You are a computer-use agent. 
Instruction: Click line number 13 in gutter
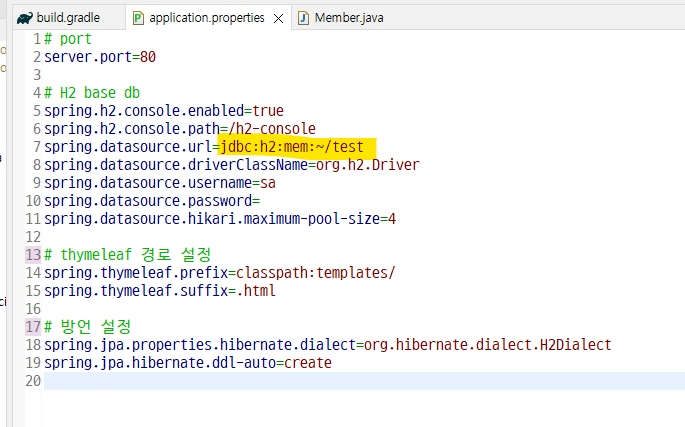[x=33, y=254]
